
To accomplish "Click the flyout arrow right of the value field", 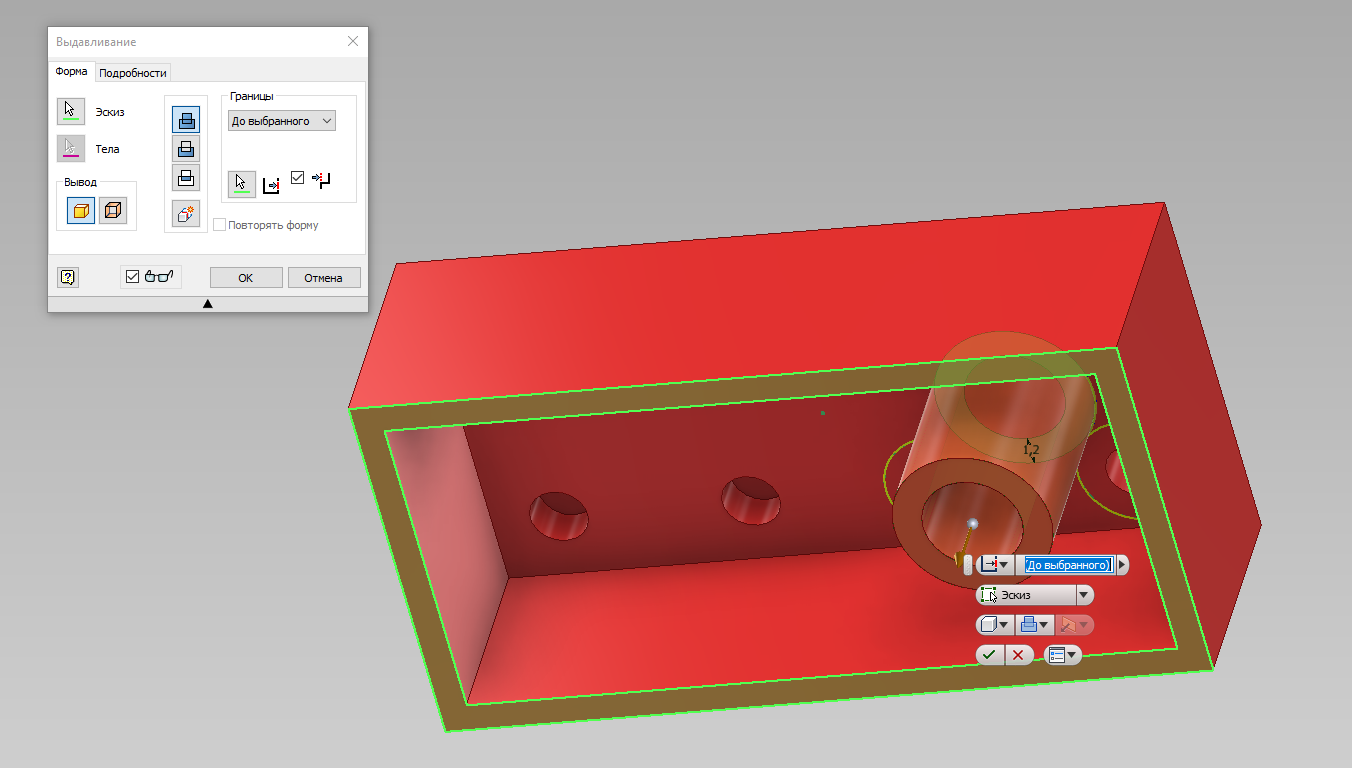I will [x=1122, y=565].
